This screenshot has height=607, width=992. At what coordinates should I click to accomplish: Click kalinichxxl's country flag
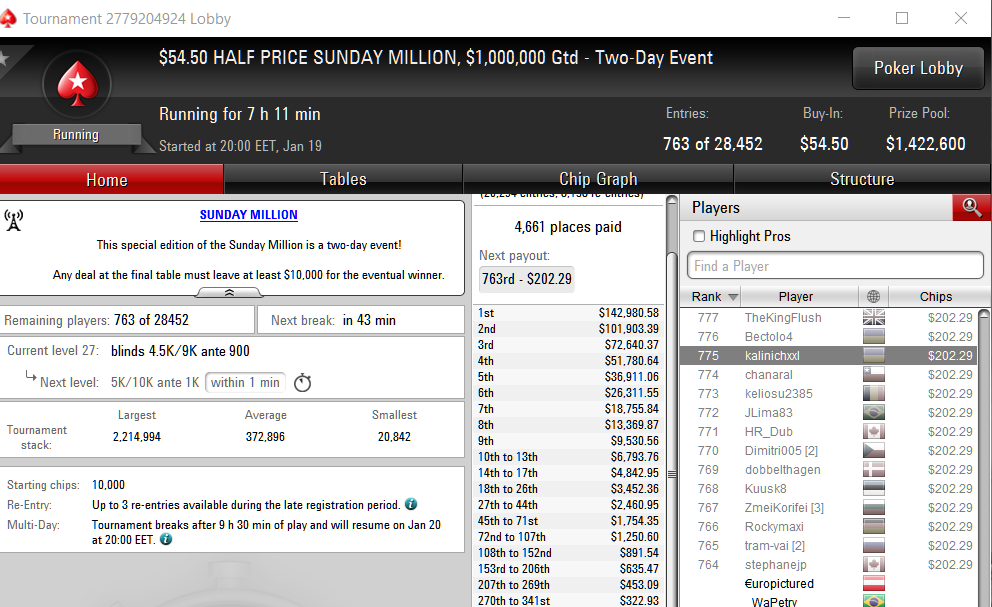[x=874, y=356]
